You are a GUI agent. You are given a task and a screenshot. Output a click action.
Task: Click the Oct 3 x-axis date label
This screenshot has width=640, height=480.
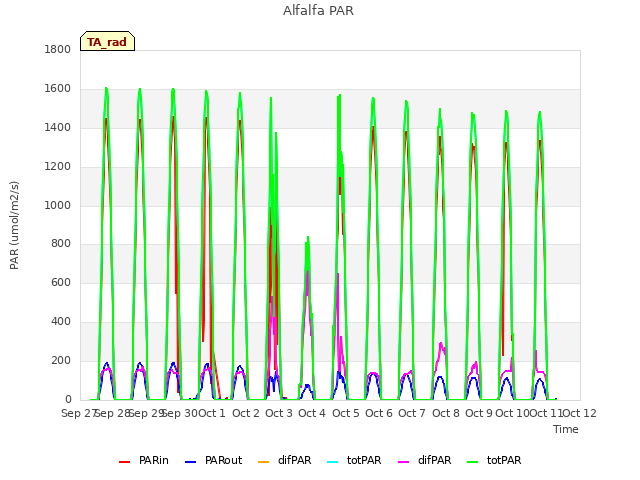point(279,413)
